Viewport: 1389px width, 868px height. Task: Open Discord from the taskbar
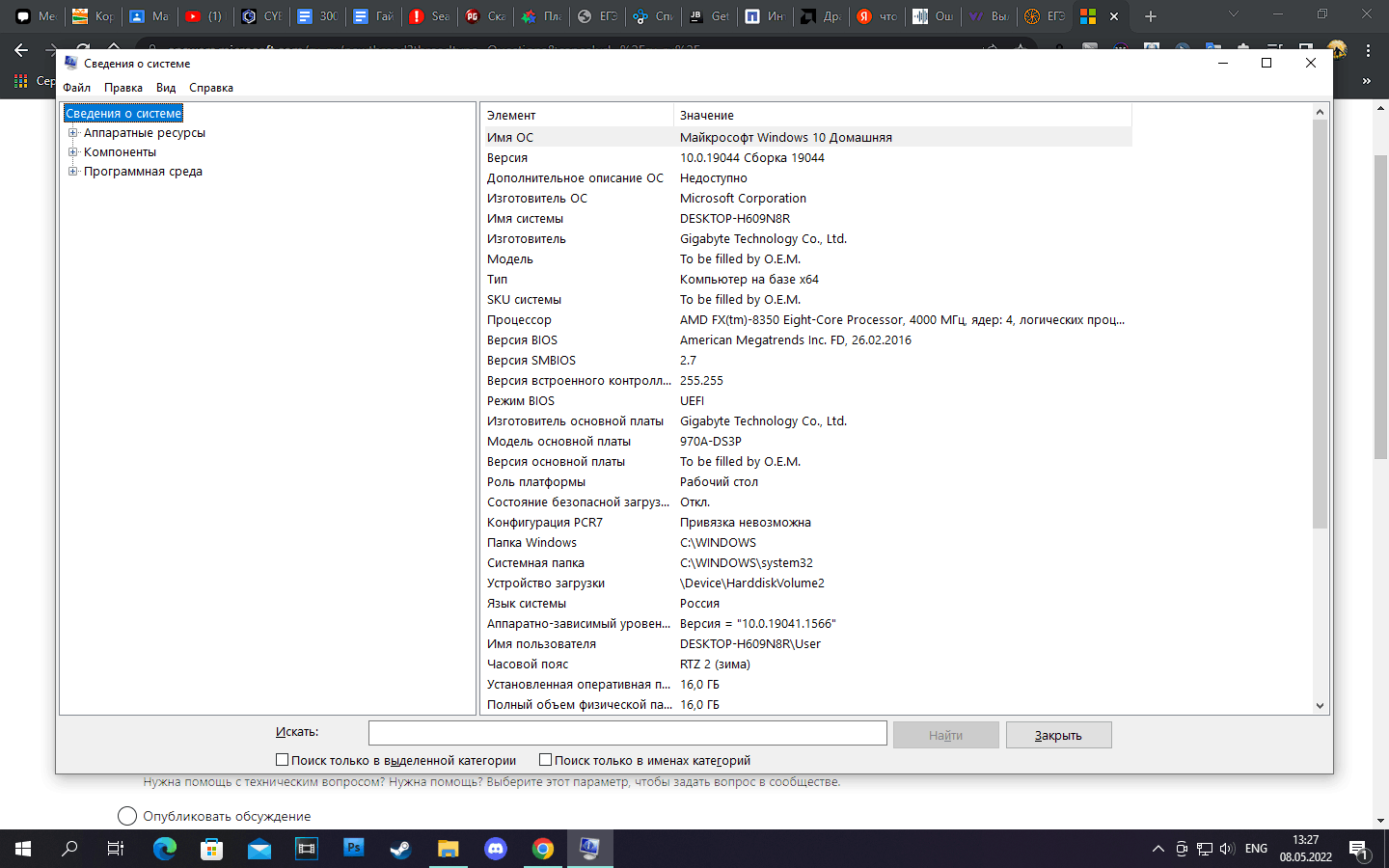[x=496, y=849]
